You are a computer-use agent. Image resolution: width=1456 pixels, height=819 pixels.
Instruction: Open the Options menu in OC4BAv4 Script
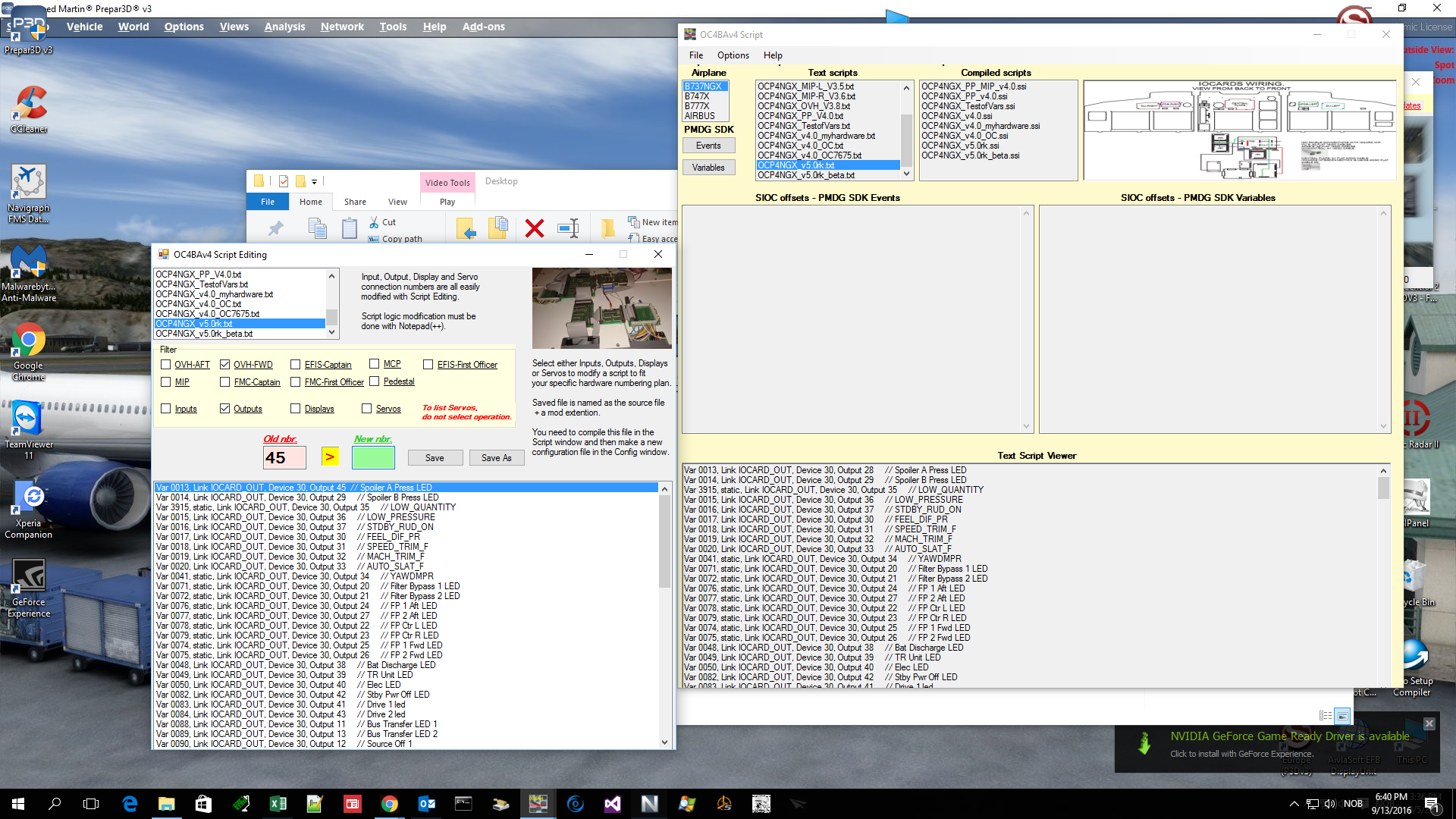(x=733, y=55)
